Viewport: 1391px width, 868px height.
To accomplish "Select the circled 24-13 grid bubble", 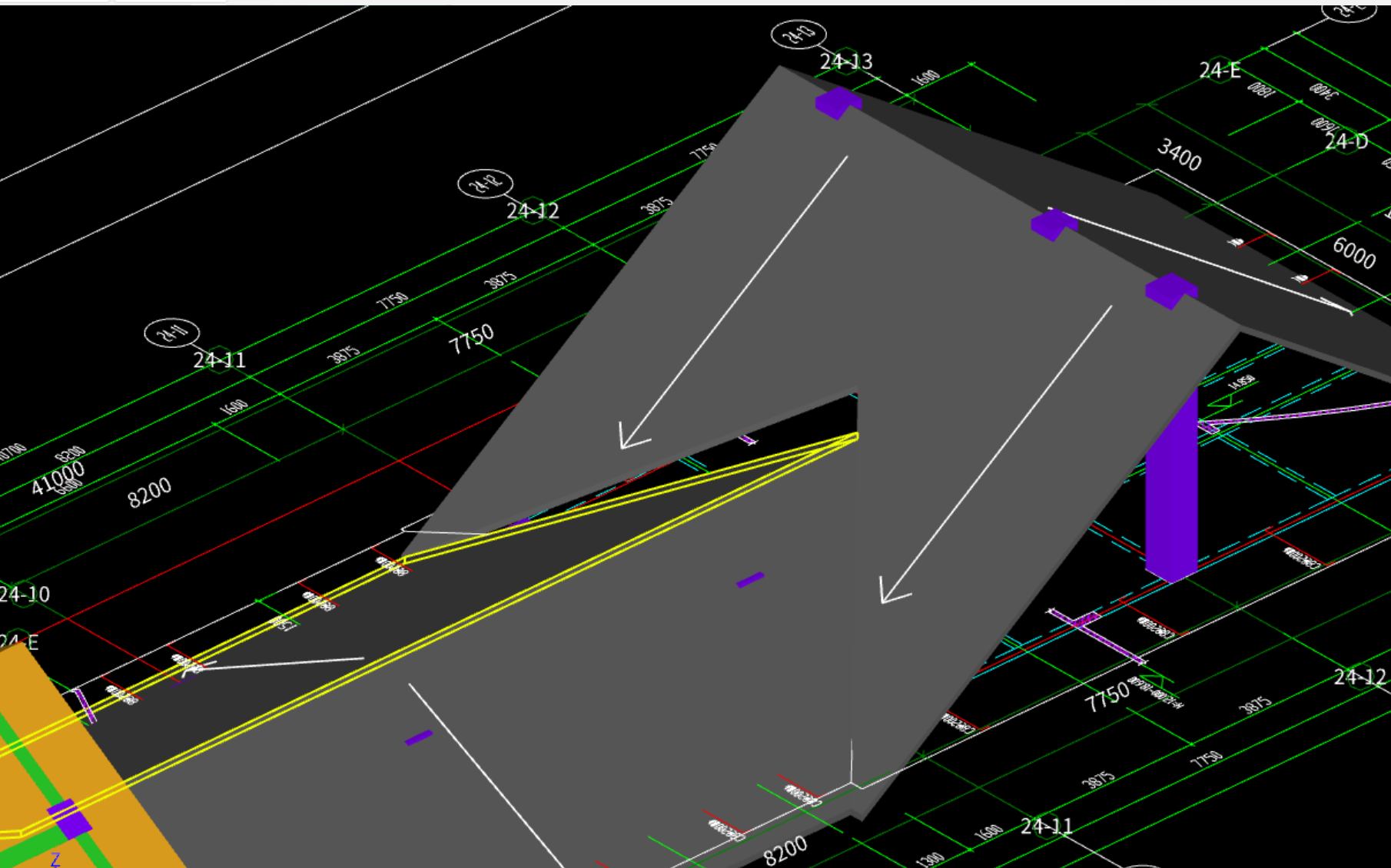I will (x=798, y=35).
